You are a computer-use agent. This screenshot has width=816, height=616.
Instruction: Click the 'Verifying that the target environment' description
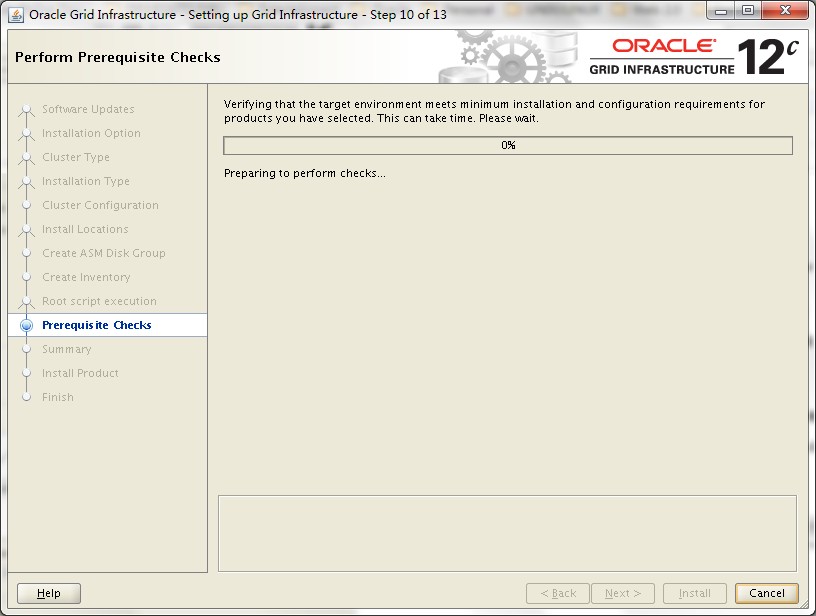(x=494, y=111)
